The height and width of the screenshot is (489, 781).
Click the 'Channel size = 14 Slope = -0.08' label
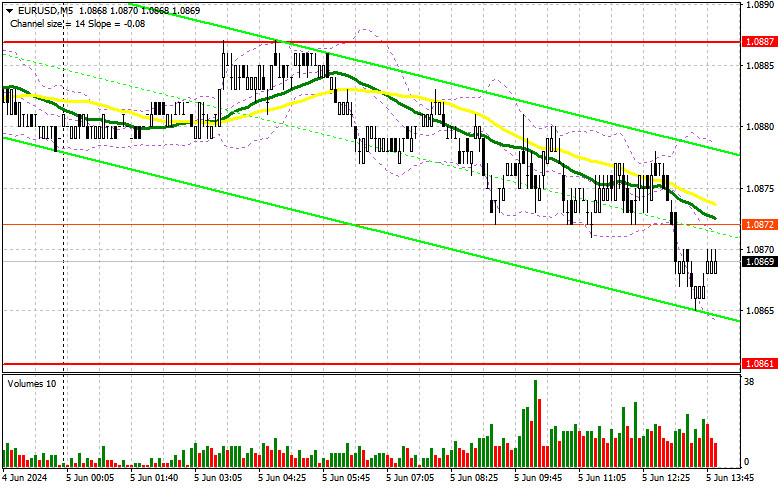point(78,23)
